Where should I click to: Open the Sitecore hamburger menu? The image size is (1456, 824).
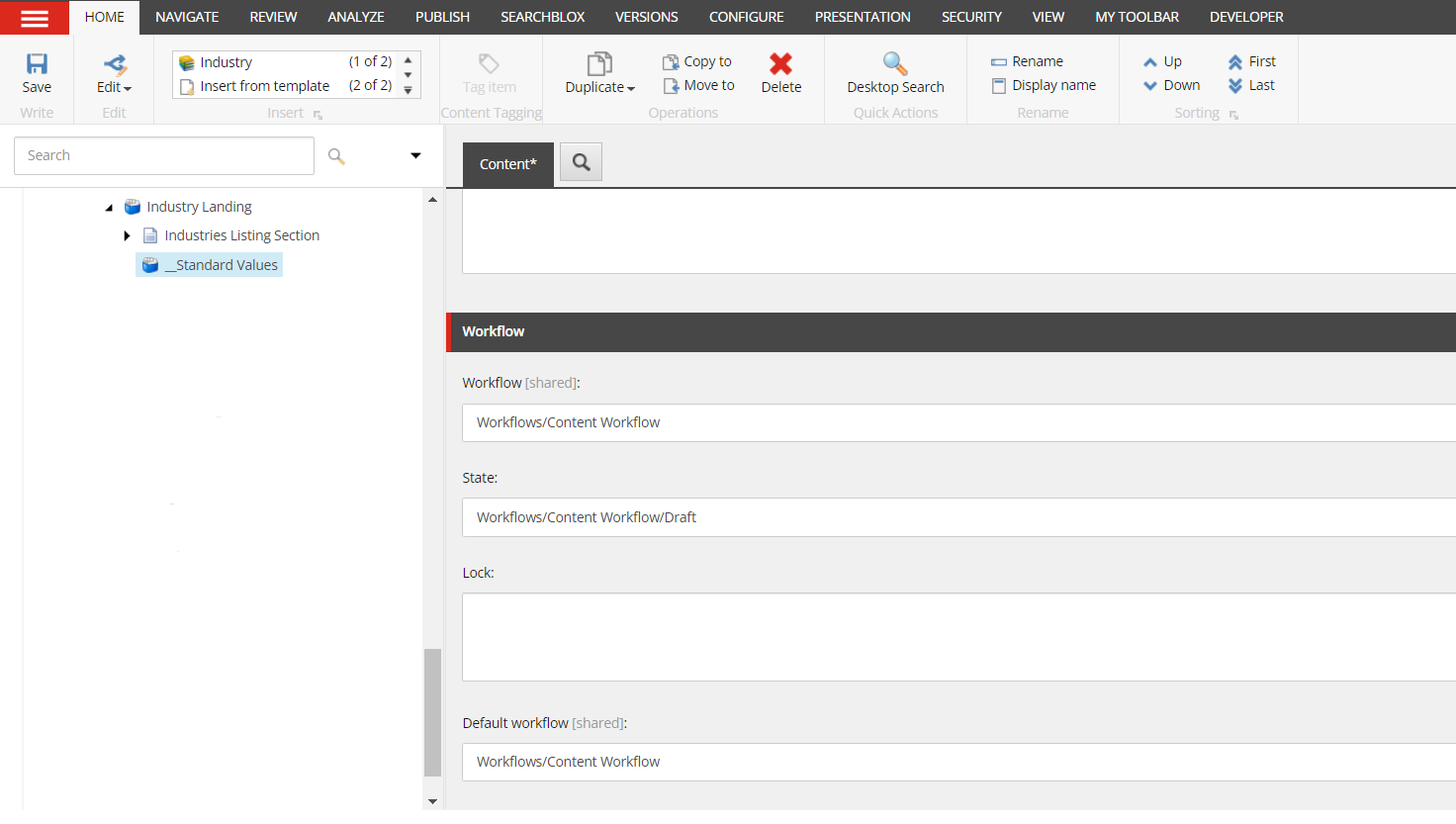[34, 18]
